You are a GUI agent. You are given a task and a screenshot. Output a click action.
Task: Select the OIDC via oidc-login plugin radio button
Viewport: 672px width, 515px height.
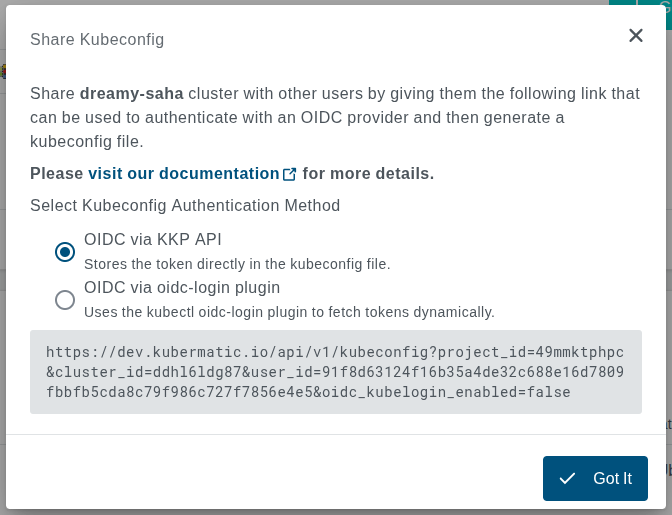pos(65,299)
